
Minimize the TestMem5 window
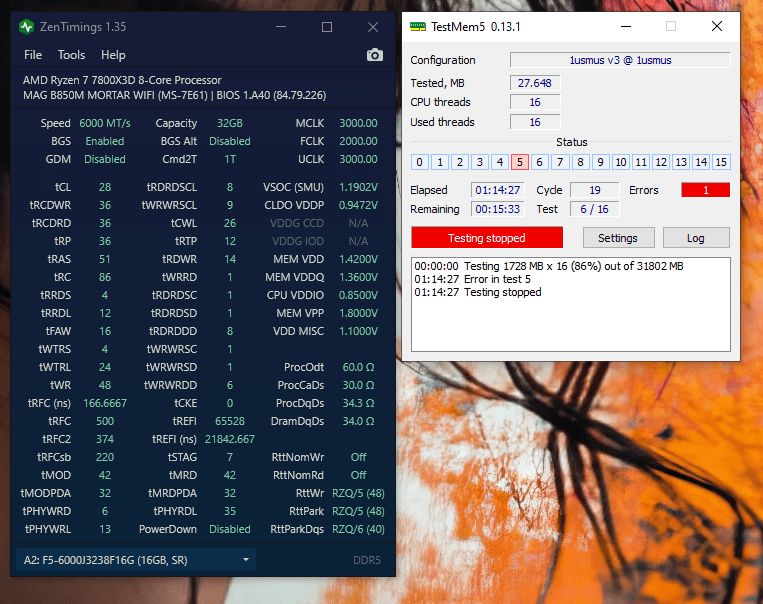click(626, 26)
